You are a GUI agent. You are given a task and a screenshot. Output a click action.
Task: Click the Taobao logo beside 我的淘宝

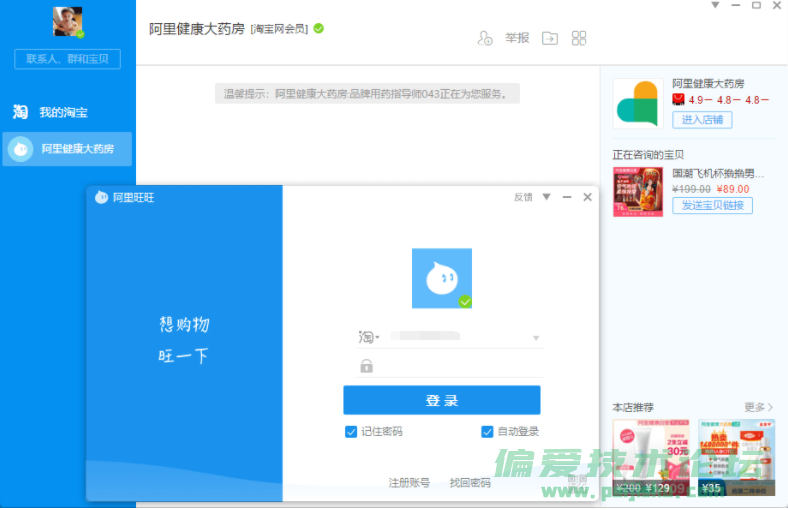(20, 112)
